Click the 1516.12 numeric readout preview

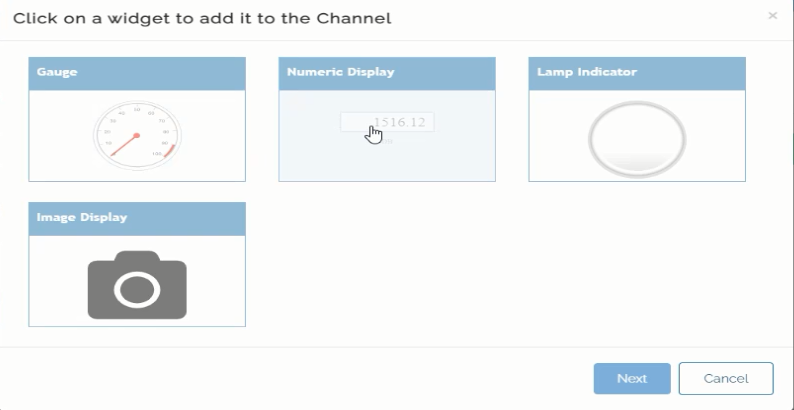click(387, 122)
